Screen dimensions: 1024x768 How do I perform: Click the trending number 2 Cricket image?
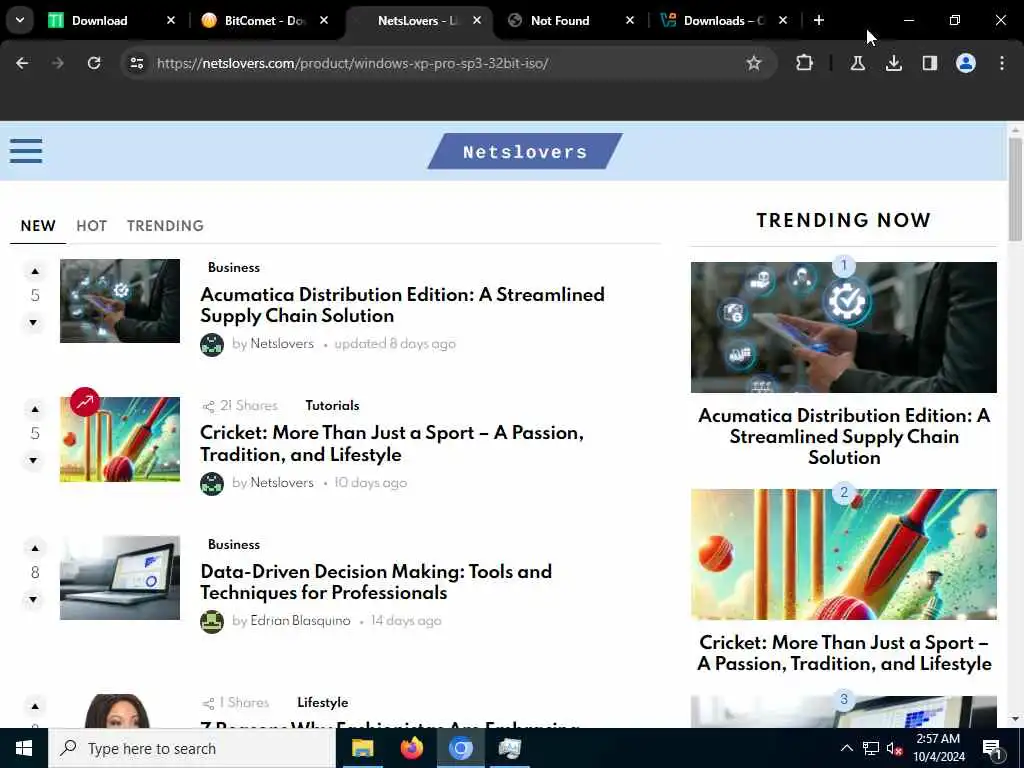(844, 554)
